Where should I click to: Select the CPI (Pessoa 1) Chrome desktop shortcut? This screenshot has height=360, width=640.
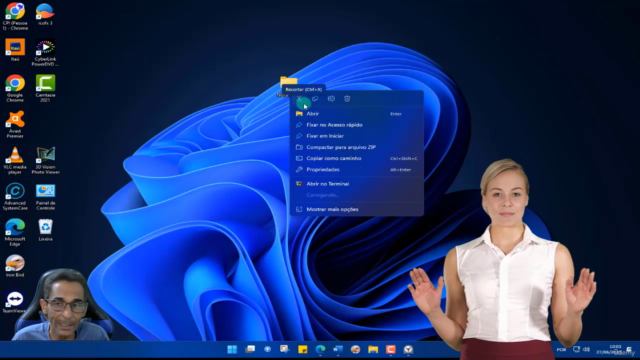[15, 16]
